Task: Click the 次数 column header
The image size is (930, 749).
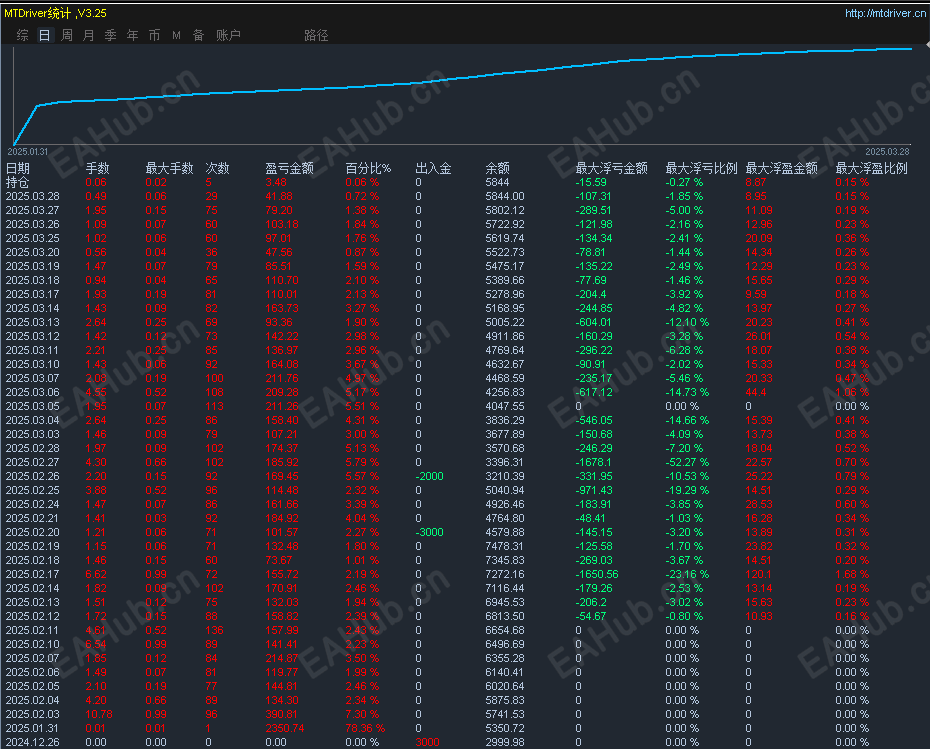Action: (217, 168)
